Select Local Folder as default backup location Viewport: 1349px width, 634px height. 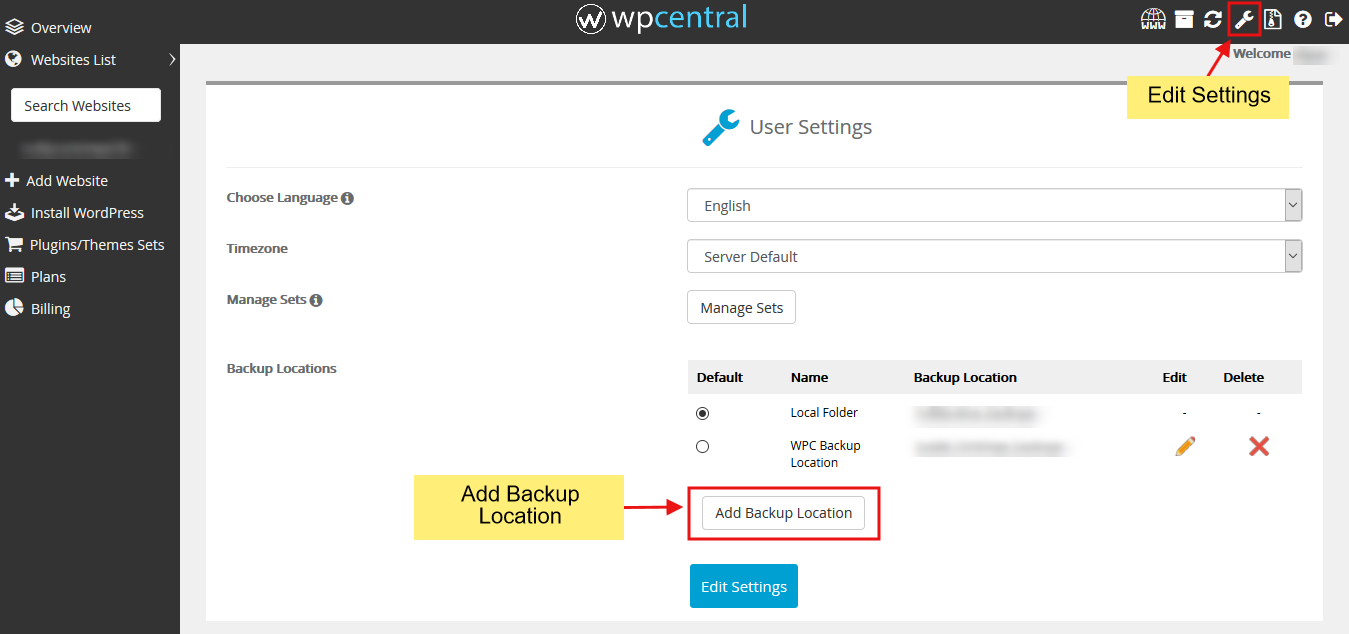(x=702, y=413)
